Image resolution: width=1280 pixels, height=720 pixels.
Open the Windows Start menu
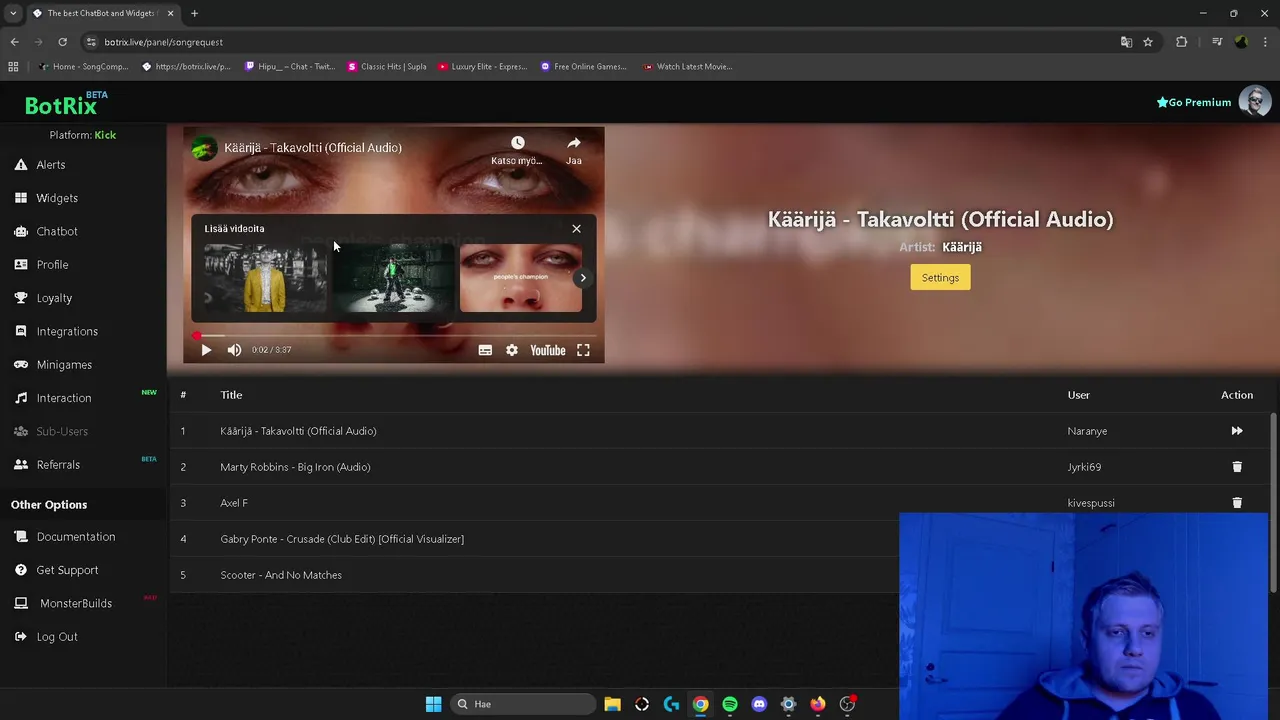click(433, 704)
